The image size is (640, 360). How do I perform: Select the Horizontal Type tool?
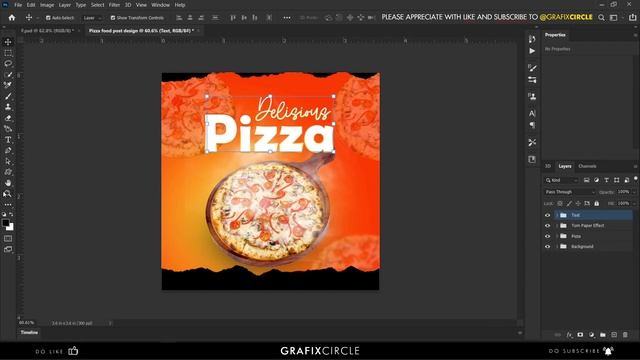(8, 140)
